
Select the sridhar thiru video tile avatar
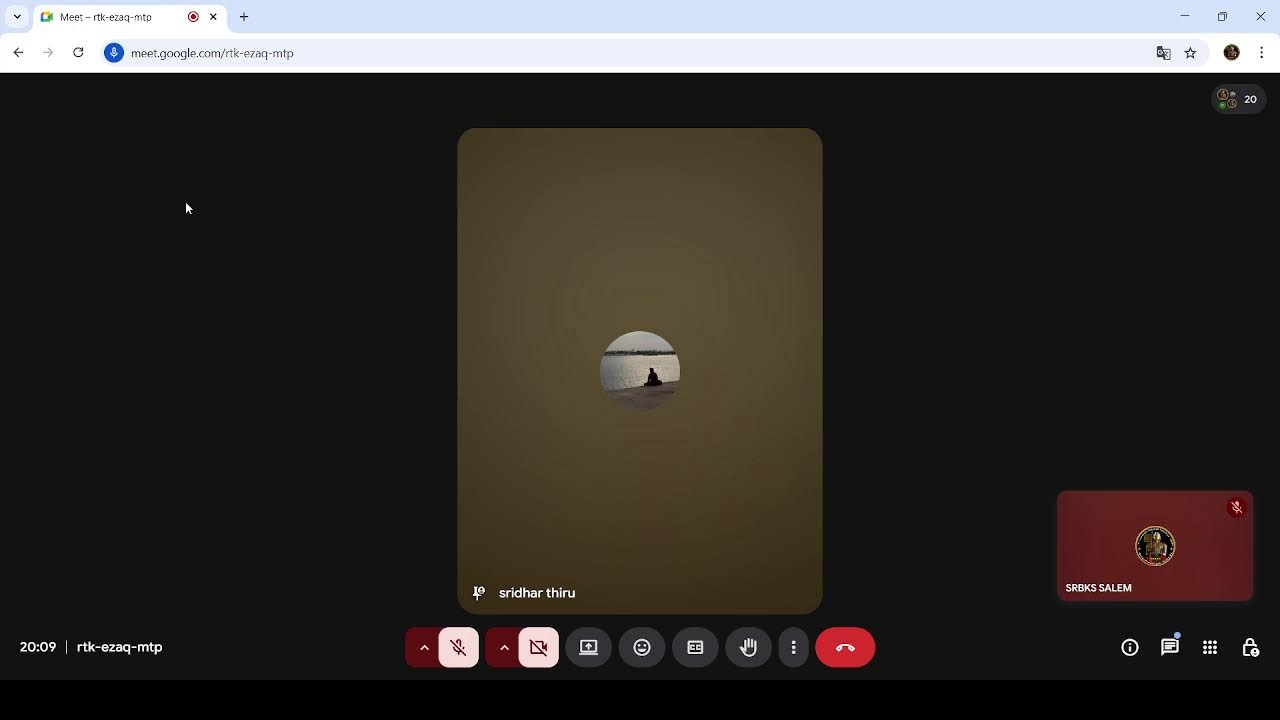pyautogui.click(x=640, y=371)
